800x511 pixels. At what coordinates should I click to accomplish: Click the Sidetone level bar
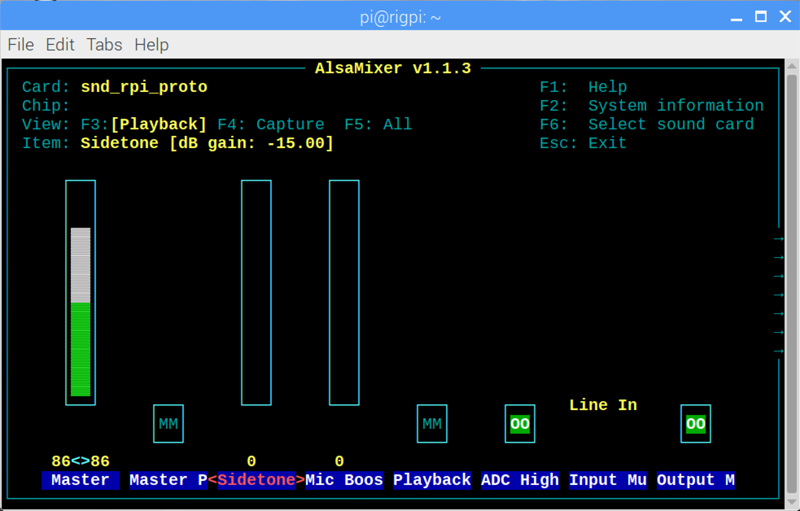click(x=256, y=293)
